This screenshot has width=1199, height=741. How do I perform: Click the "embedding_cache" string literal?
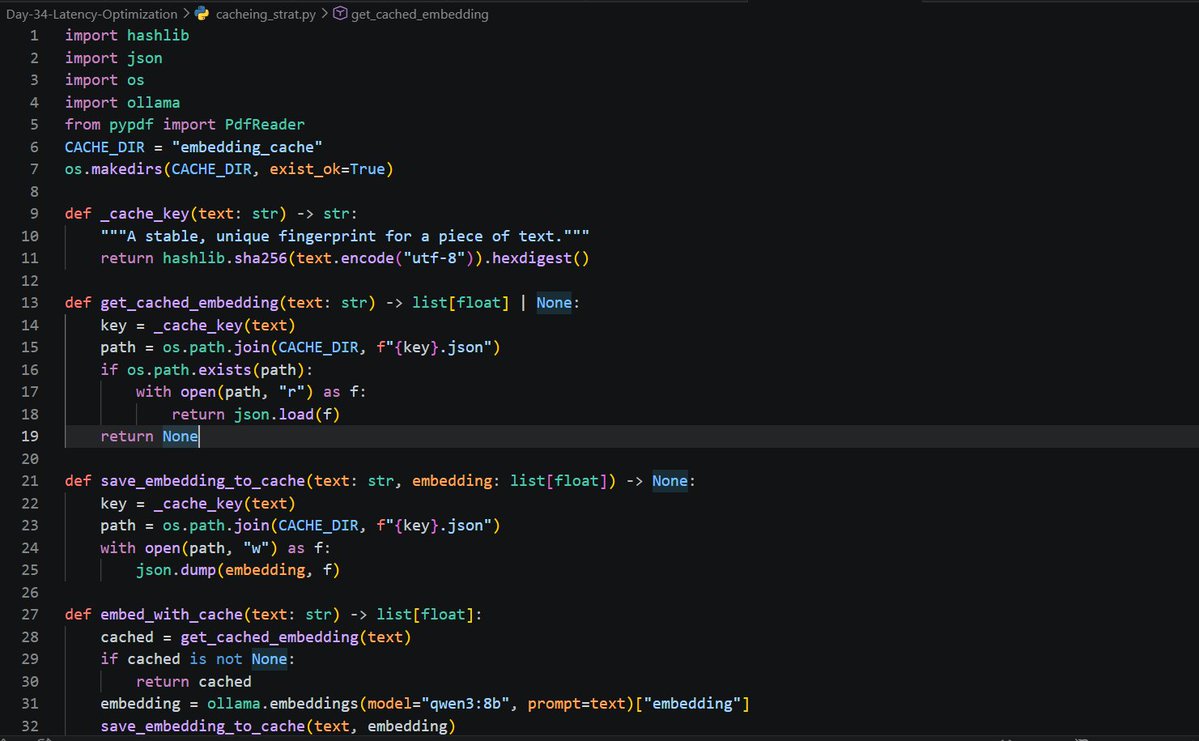[x=247, y=147]
